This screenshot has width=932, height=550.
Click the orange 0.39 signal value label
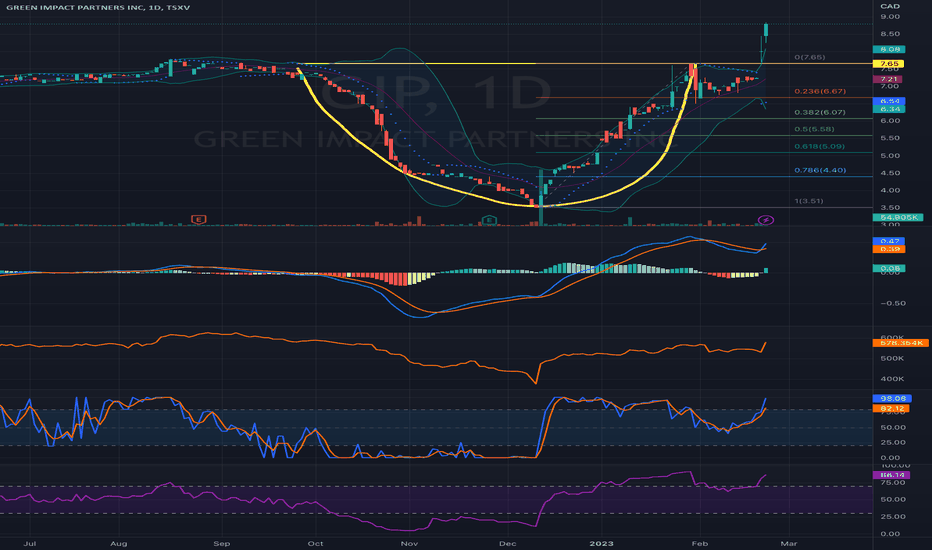coord(889,249)
